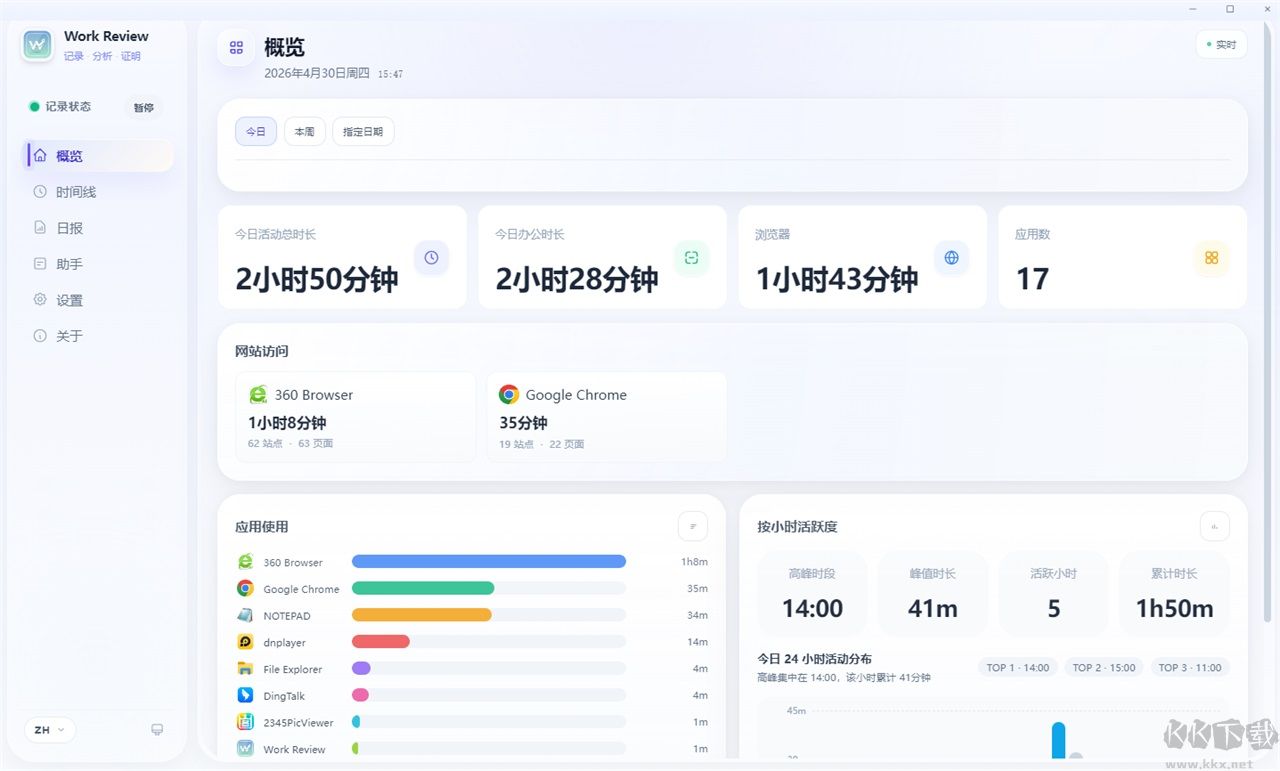
Task: Click the 1h50m cumulative duration value
Action: (x=1174, y=608)
